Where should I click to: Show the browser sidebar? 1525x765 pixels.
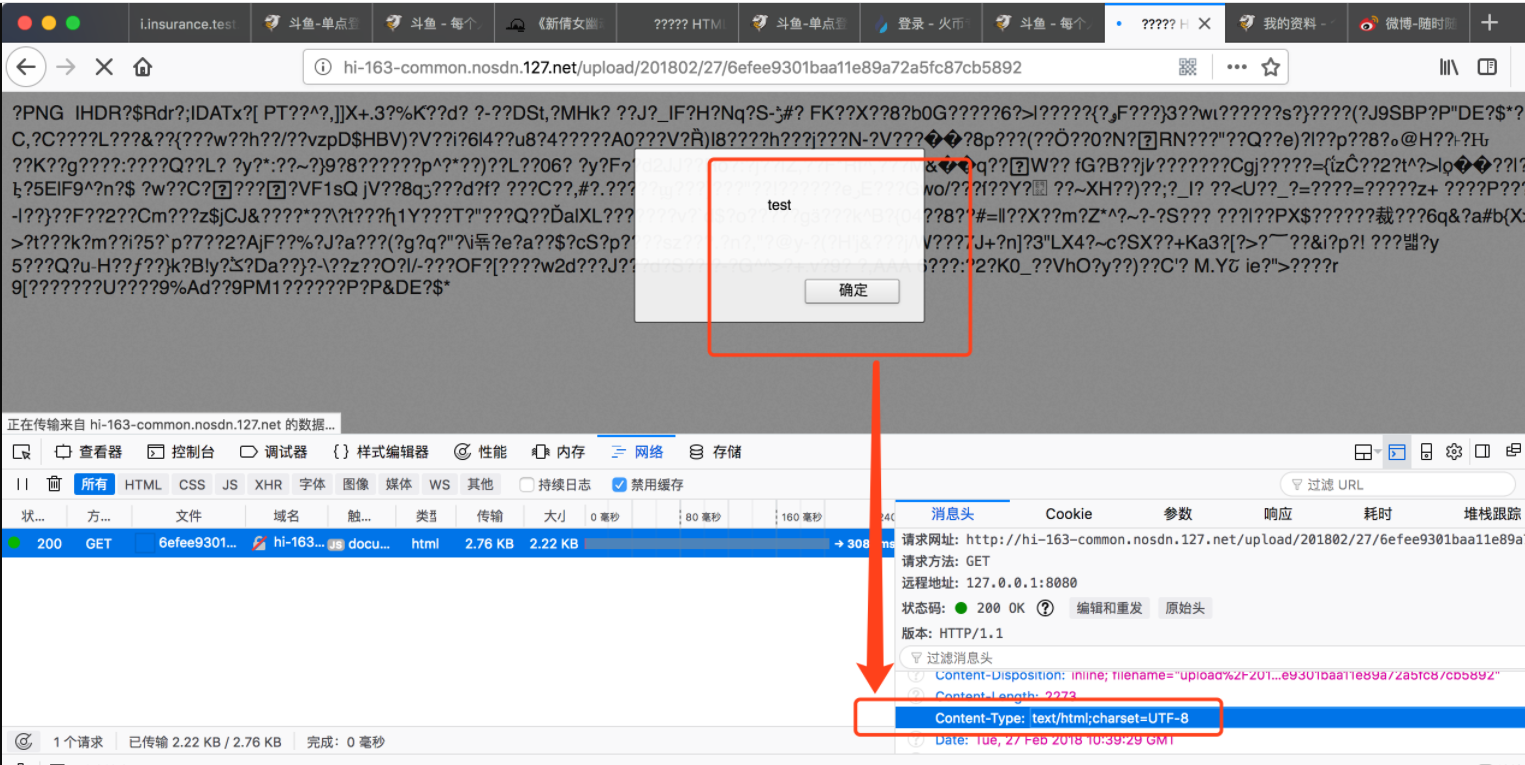point(1487,67)
